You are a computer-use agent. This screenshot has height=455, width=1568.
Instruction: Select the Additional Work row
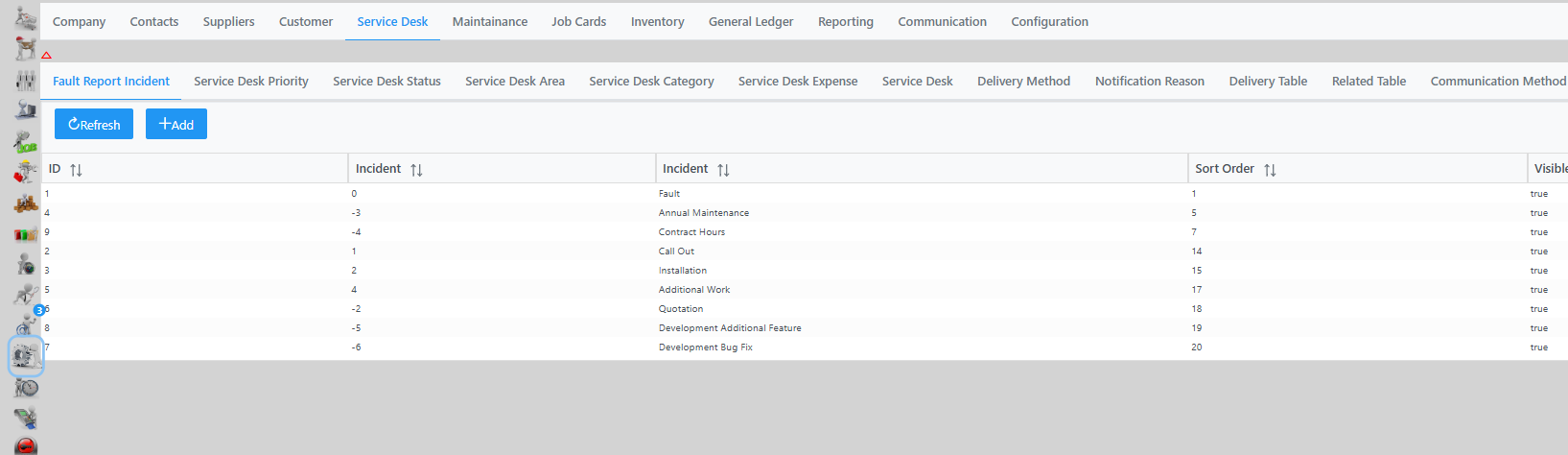pyautogui.click(x=805, y=289)
